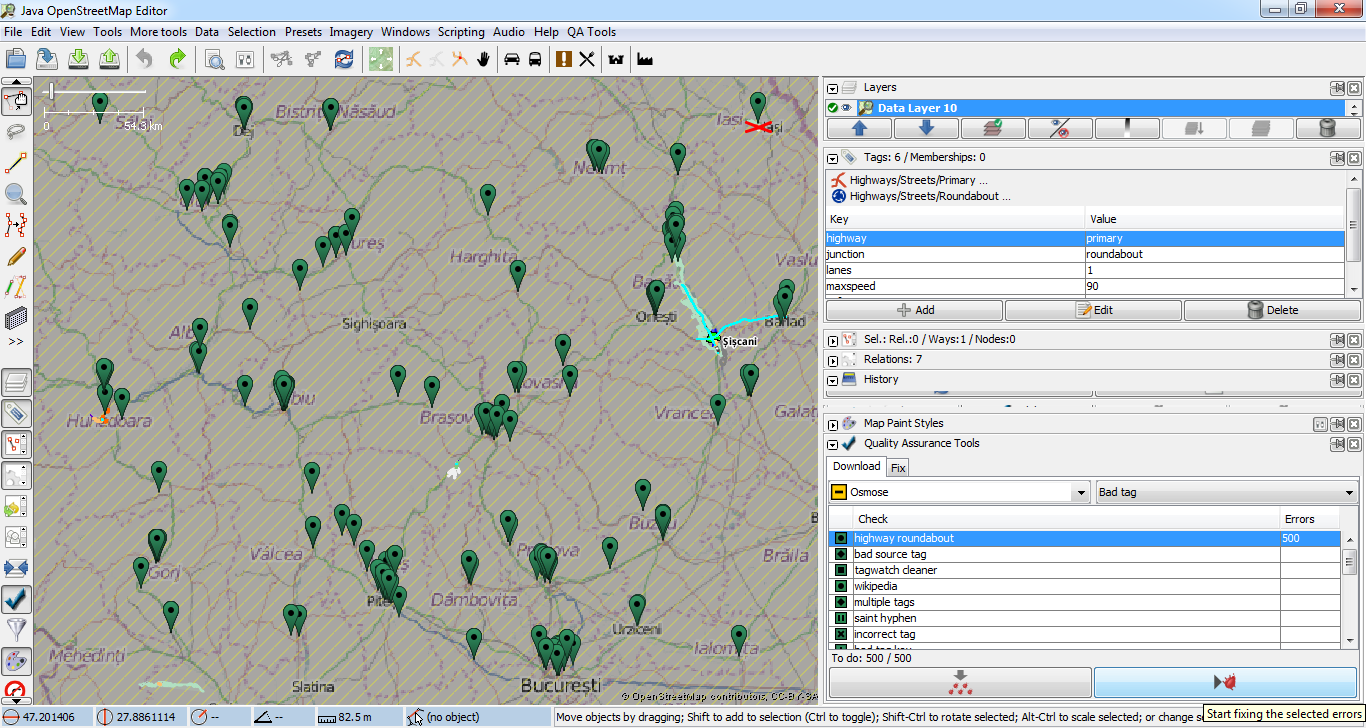Click the green four-arrow move icon

click(x=380, y=59)
